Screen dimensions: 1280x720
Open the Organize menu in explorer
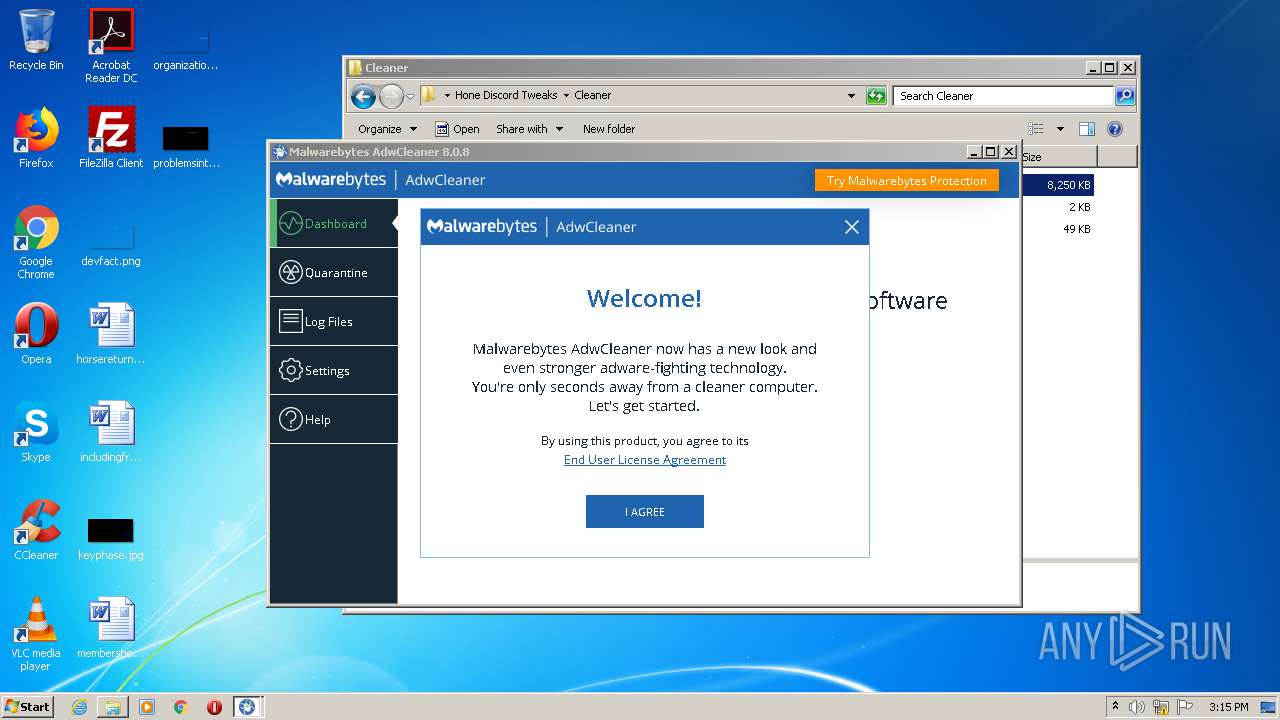coord(387,129)
